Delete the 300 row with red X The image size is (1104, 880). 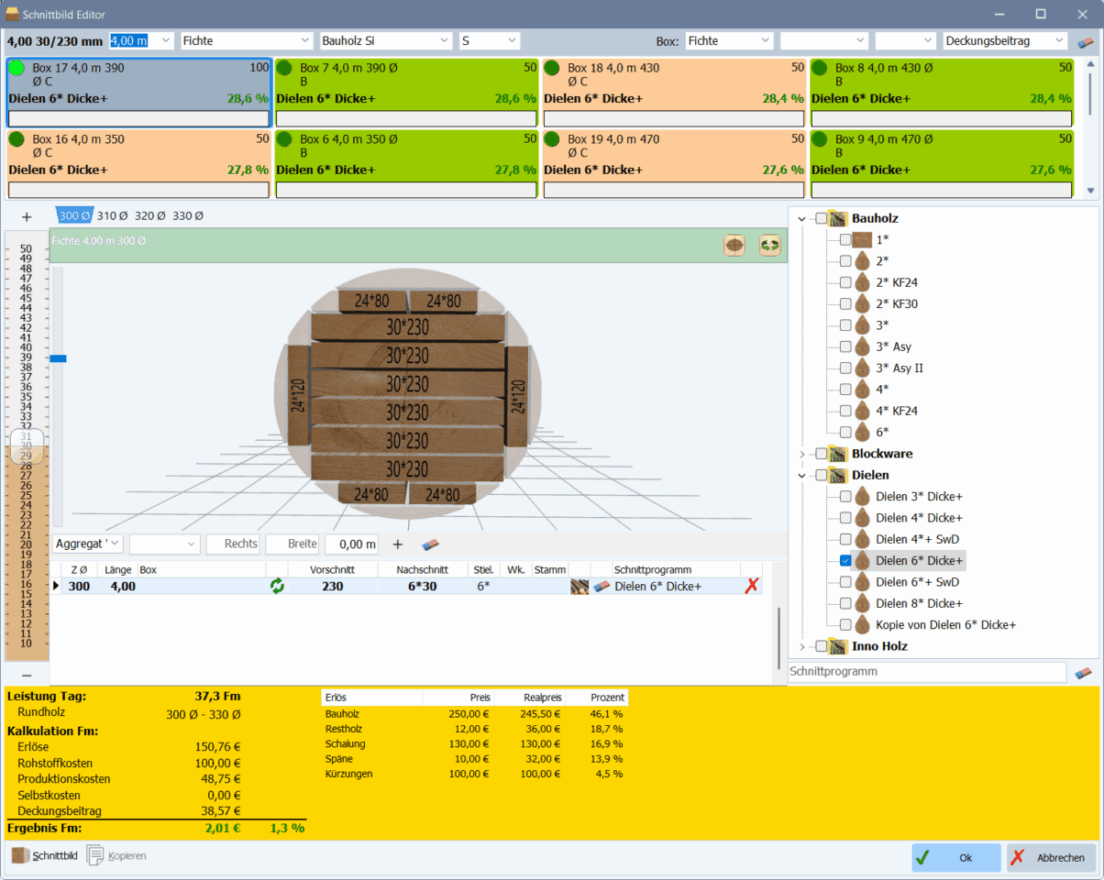coord(752,586)
